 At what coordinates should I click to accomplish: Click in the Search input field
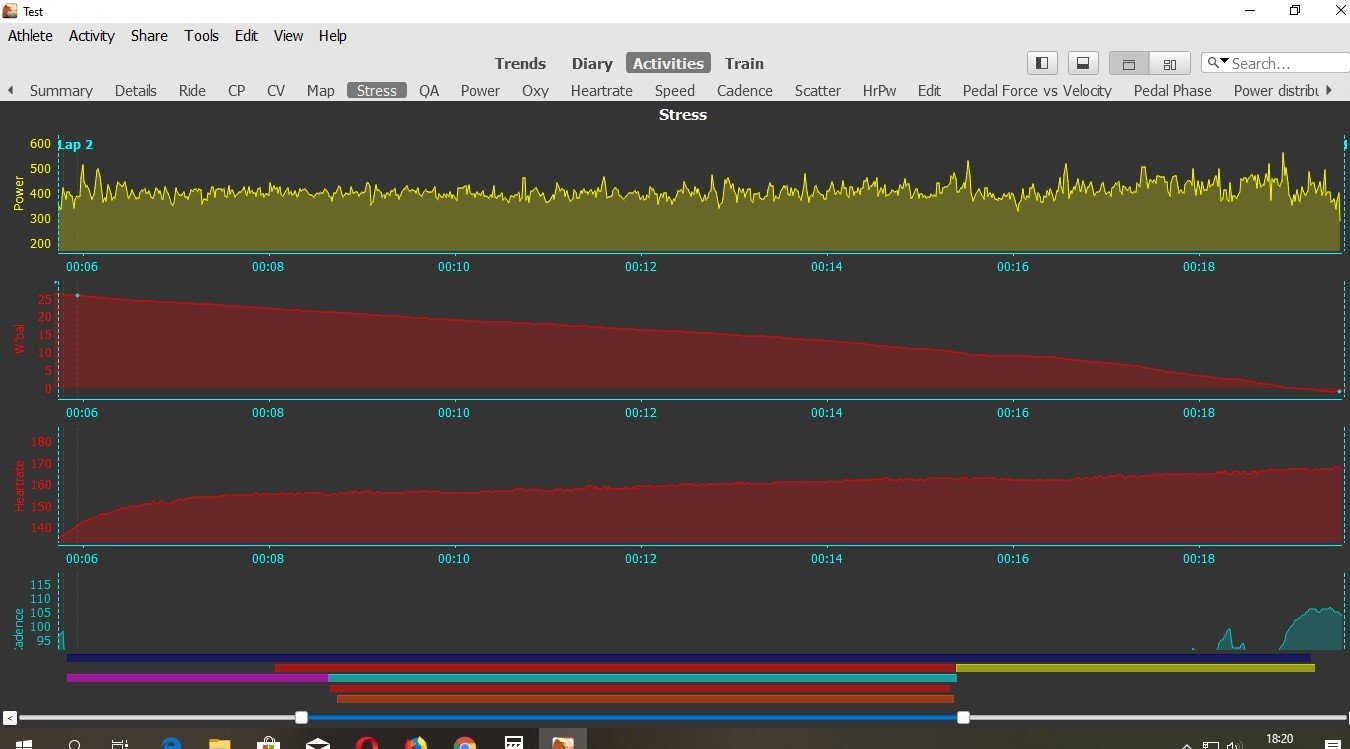(x=1286, y=63)
